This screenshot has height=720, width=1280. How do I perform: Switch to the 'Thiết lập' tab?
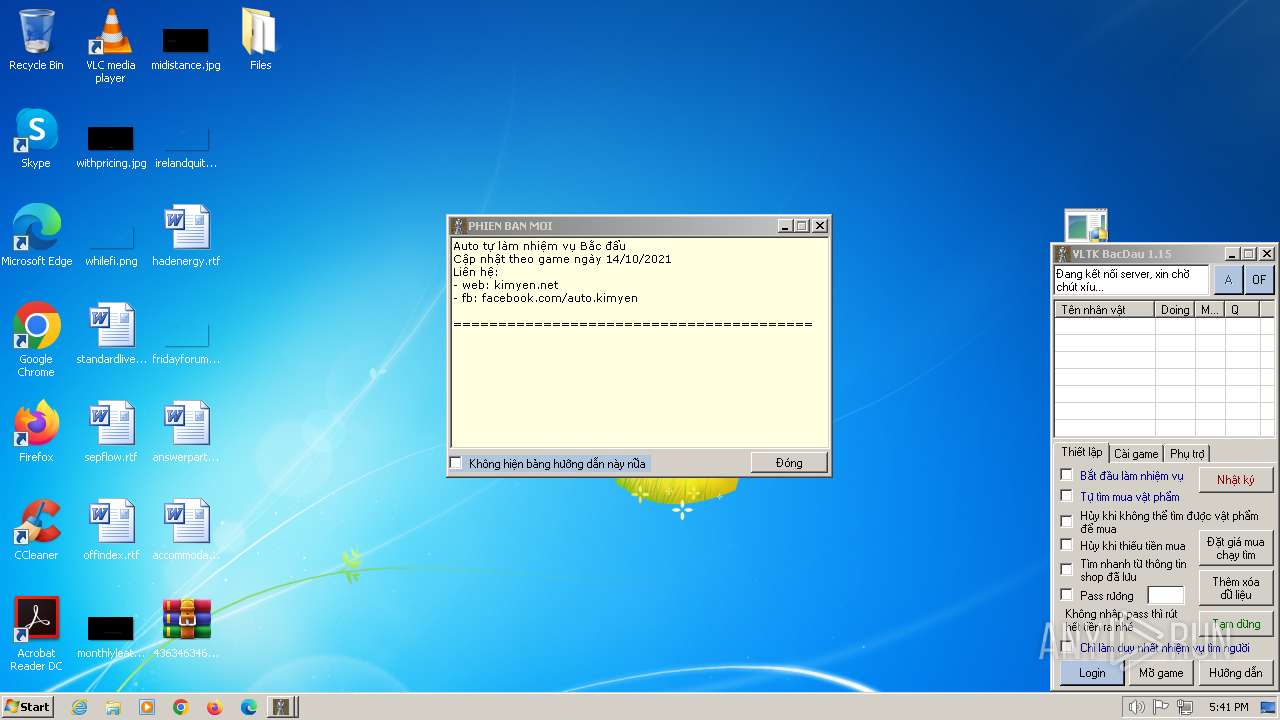pyautogui.click(x=1081, y=452)
